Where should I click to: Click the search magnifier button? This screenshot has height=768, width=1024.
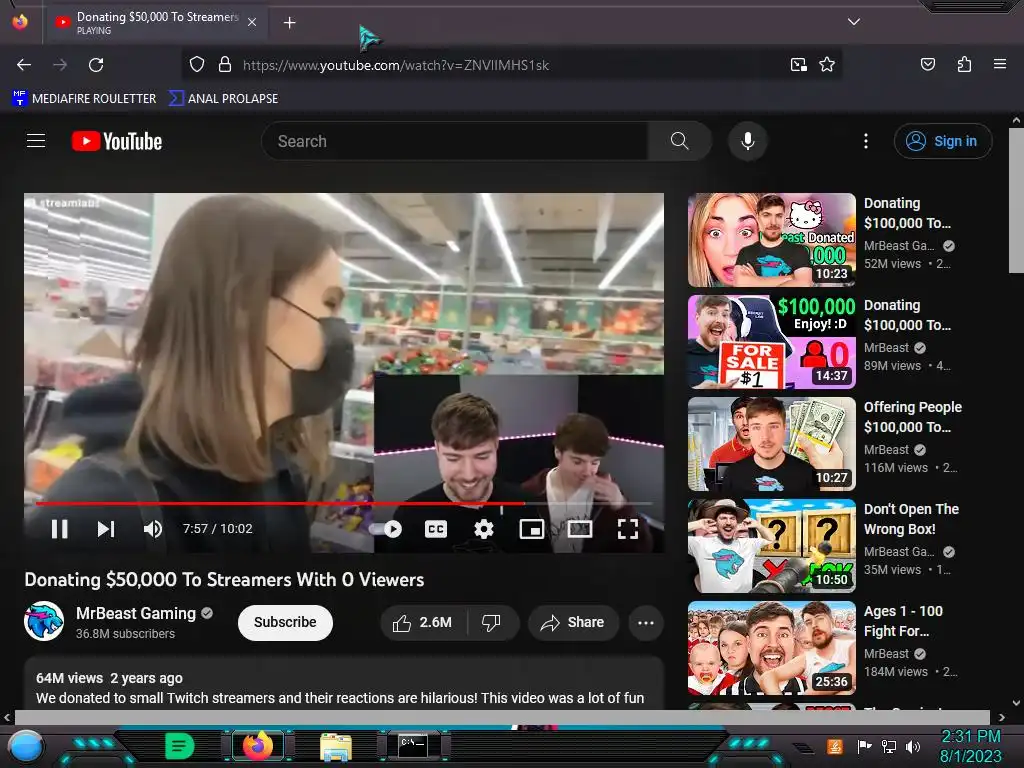coord(679,141)
